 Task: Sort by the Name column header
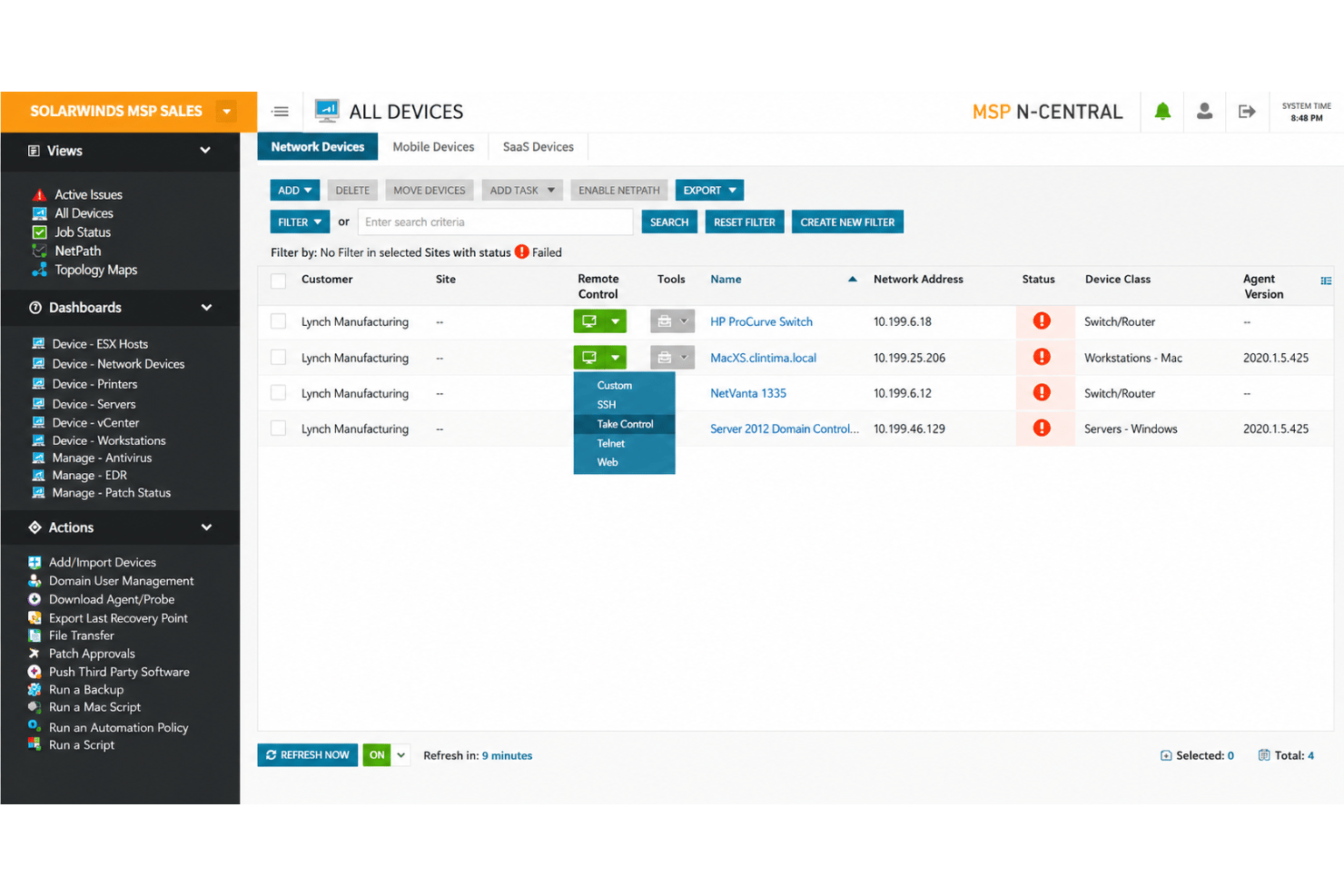pyautogui.click(x=726, y=279)
